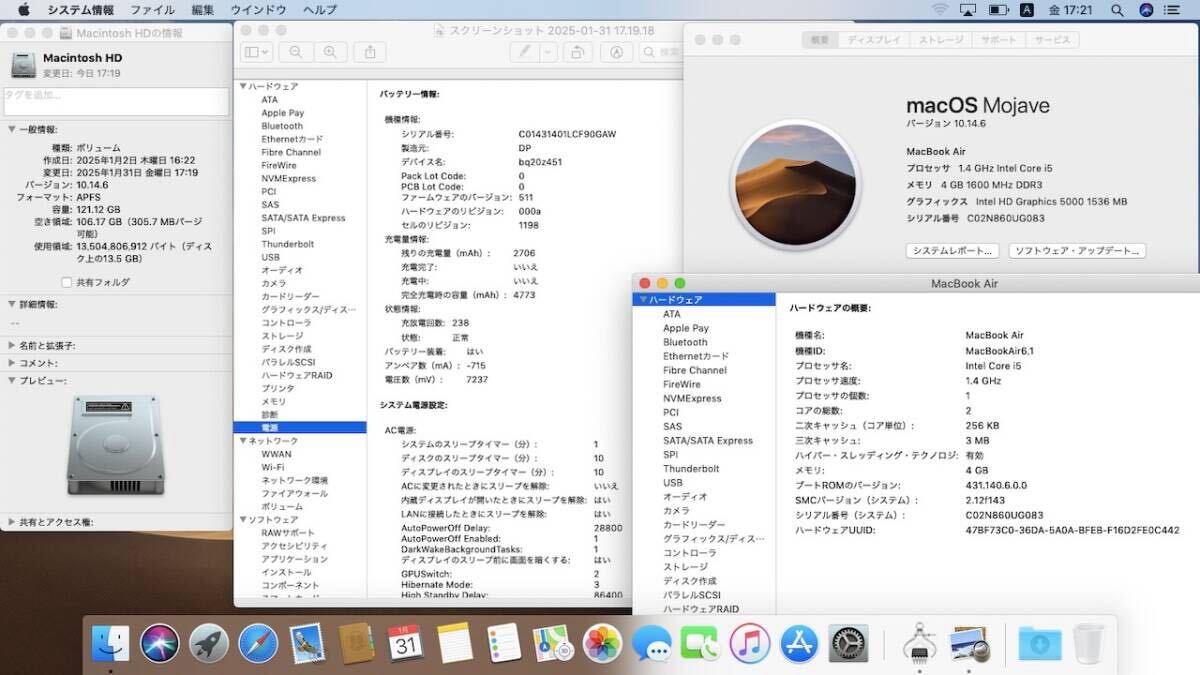Collapse the 一般情報 section
This screenshot has width=1200, height=675.
[x=11, y=130]
